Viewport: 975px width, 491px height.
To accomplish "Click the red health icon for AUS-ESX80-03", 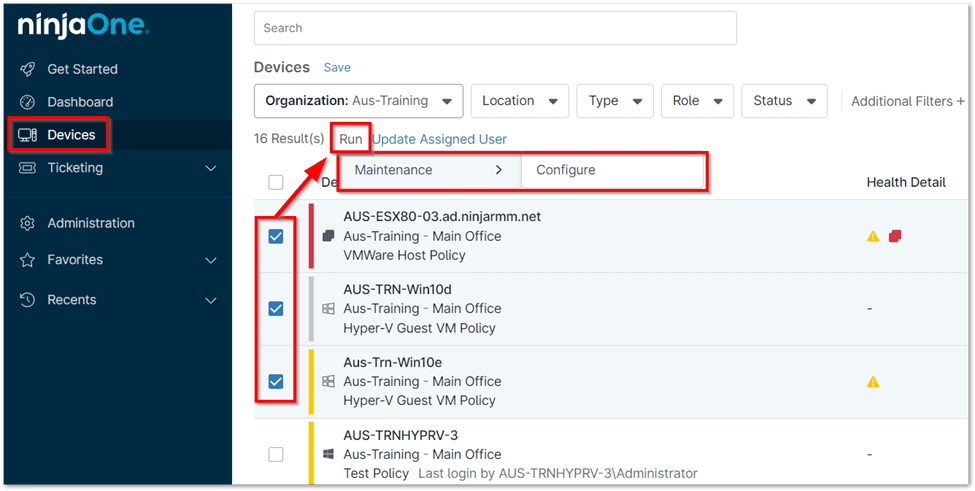I will [895, 236].
